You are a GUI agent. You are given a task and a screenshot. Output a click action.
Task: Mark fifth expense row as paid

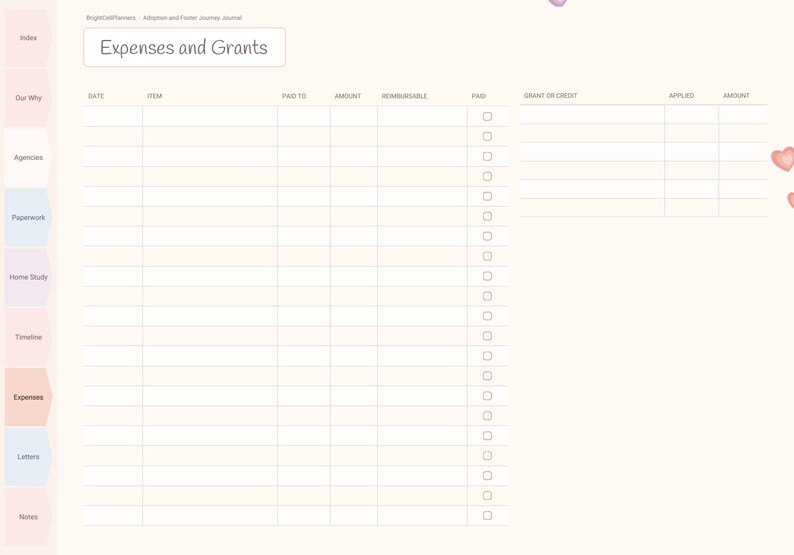(487, 196)
